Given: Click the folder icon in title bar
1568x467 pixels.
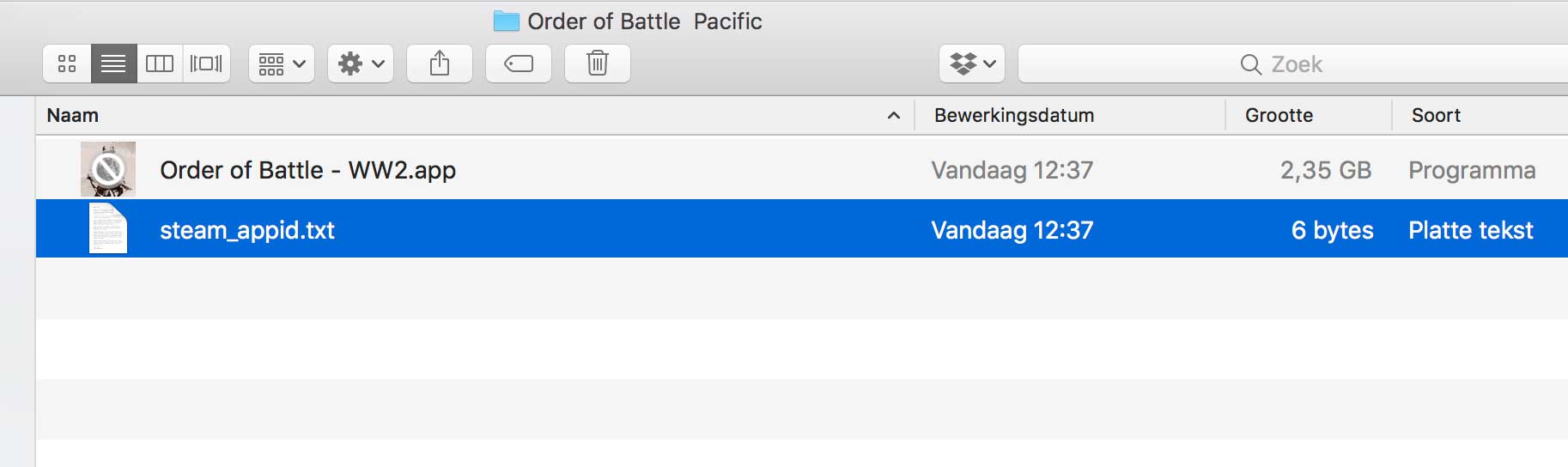Looking at the screenshot, I should pyautogui.click(x=507, y=21).
